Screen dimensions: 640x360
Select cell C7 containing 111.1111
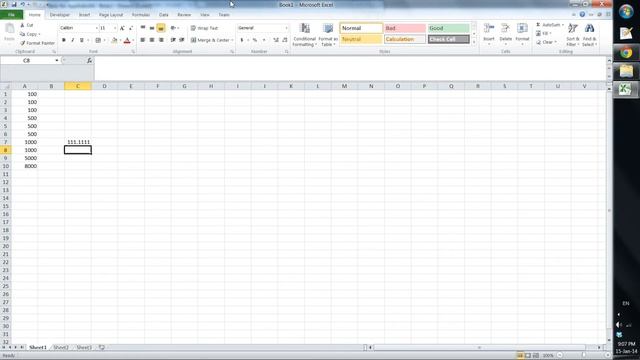click(x=78, y=142)
